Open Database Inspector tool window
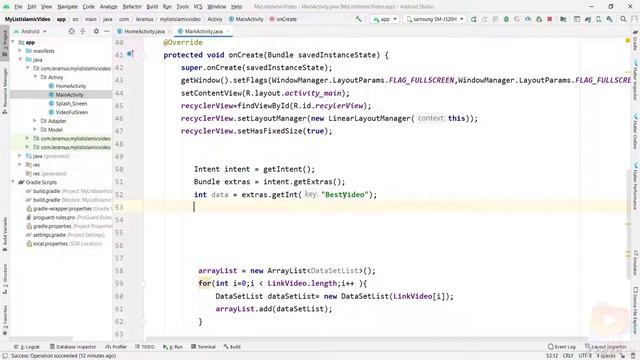Screen dimensions: 640x360 [x=73, y=347]
